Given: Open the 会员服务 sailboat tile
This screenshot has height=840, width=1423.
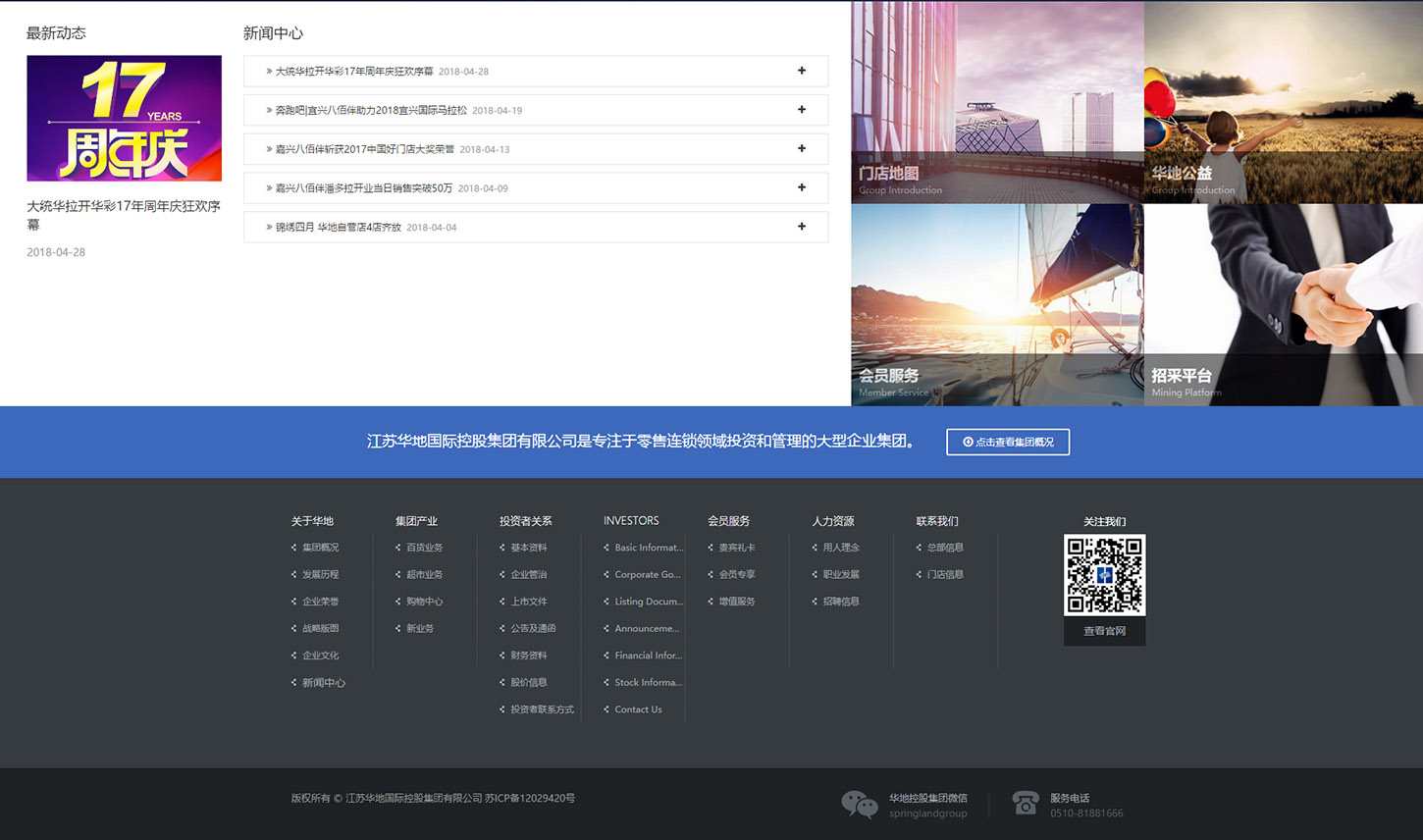Looking at the screenshot, I should pos(997,305).
